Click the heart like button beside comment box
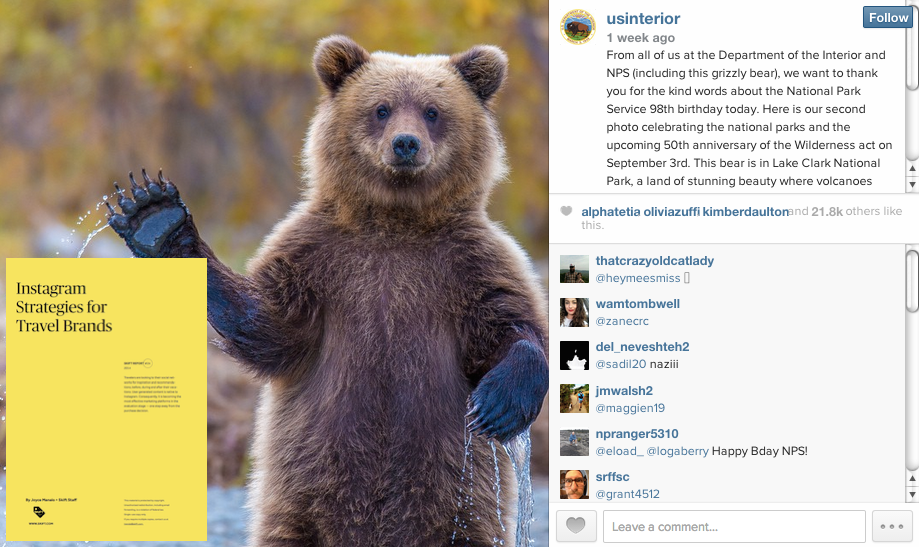The height and width of the screenshot is (547, 919). [x=576, y=526]
